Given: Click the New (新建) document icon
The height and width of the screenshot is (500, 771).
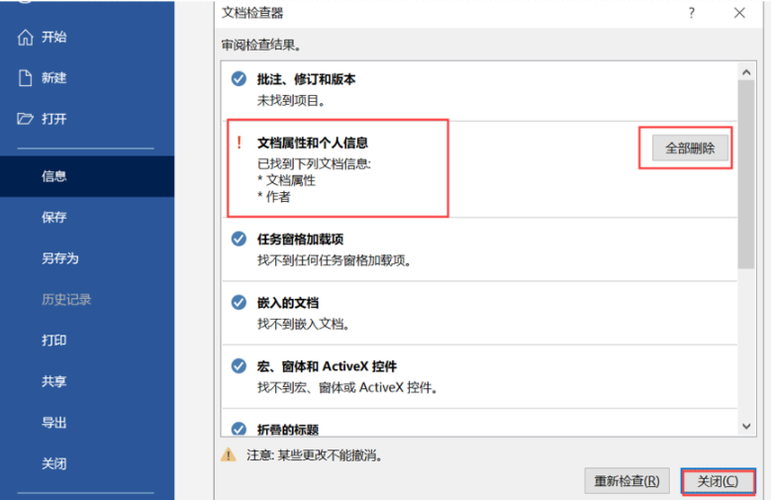Looking at the screenshot, I should pyautogui.click(x=25, y=78).
